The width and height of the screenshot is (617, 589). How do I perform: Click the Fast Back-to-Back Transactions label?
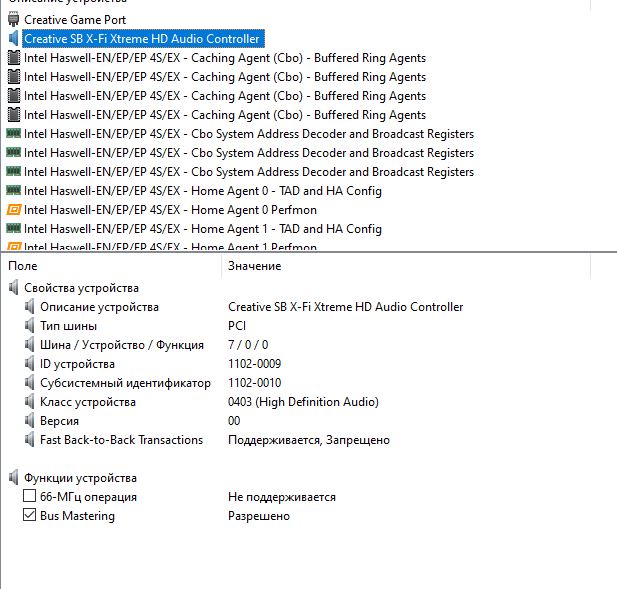tap(121, 439)
